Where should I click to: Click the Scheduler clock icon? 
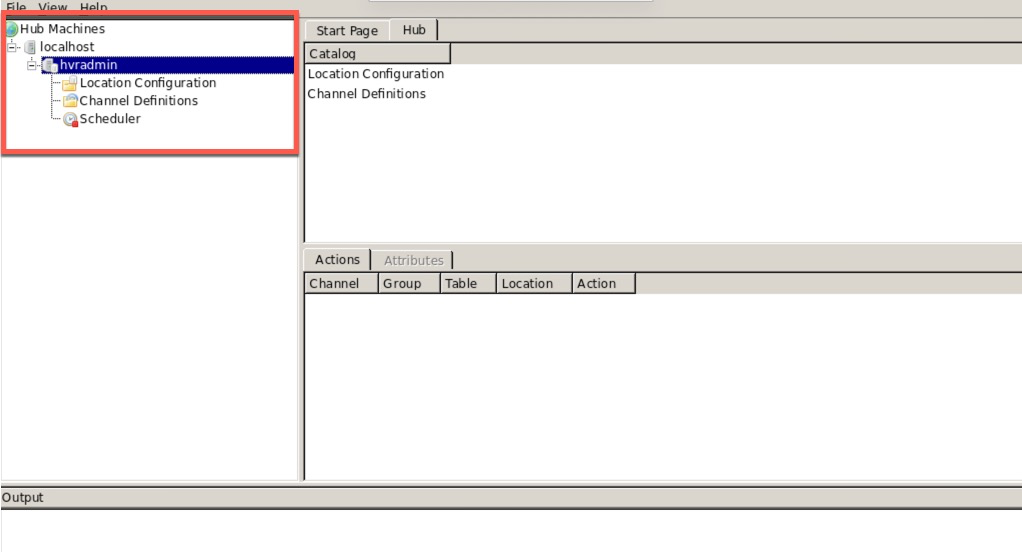tap(70, 119)
